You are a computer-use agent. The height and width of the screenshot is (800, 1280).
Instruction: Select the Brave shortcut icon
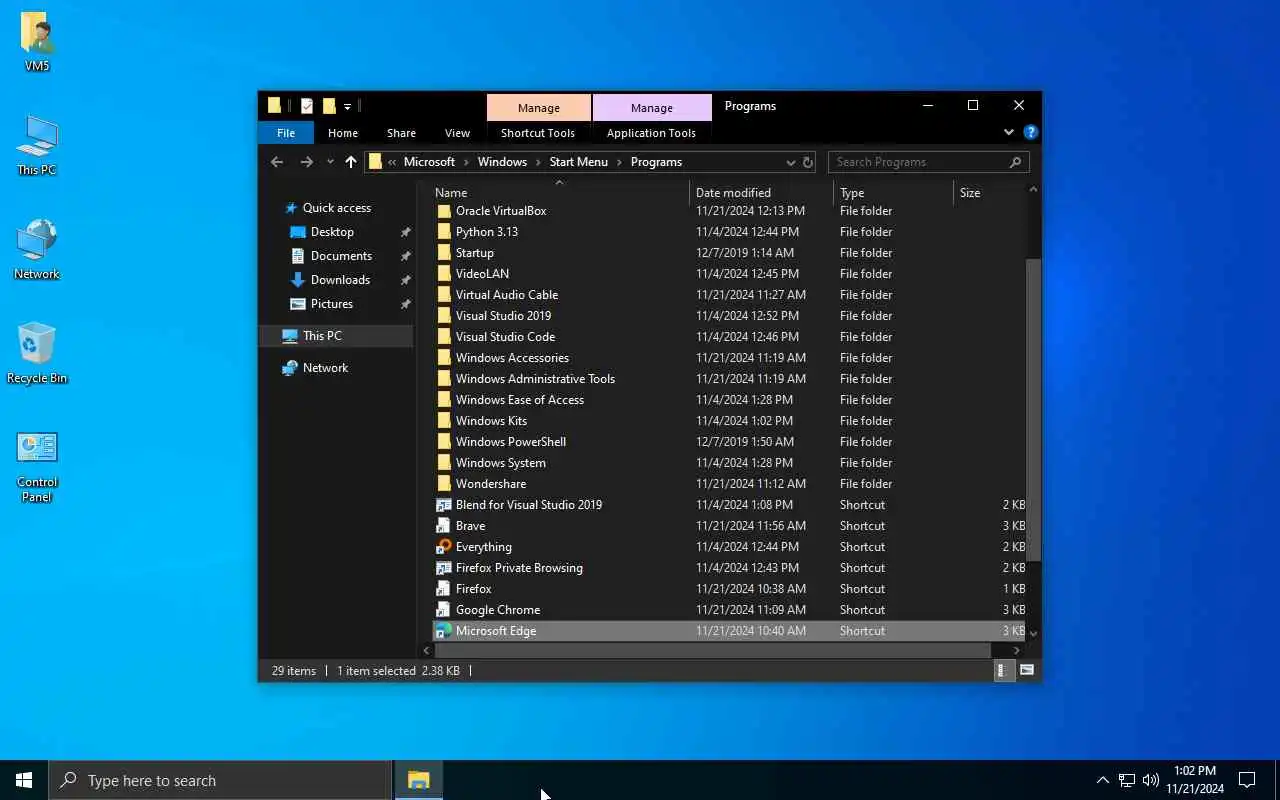(x=444, y=526)
